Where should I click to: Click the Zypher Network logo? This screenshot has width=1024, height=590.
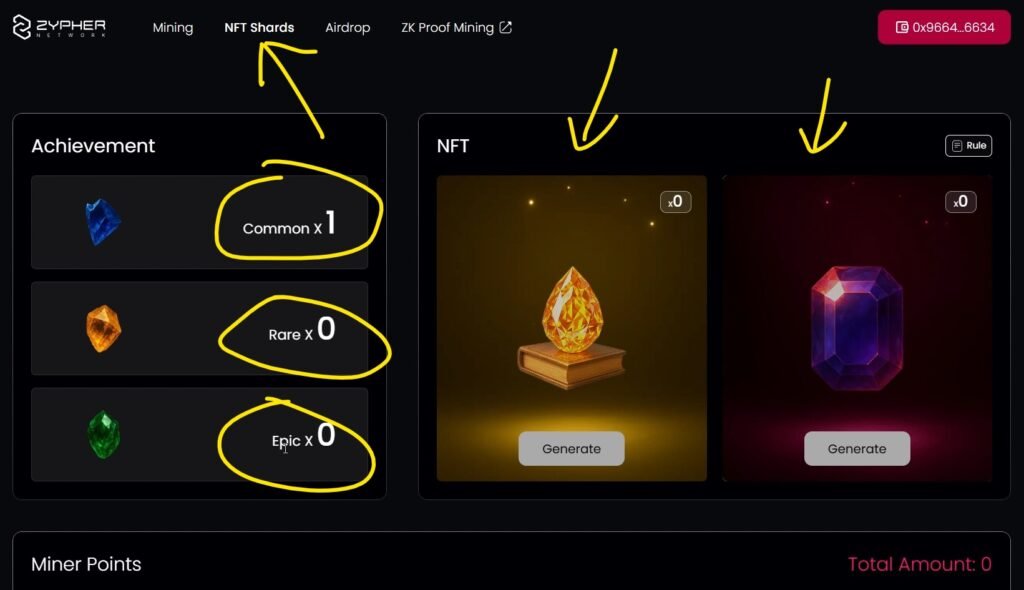tap(59, 27)
